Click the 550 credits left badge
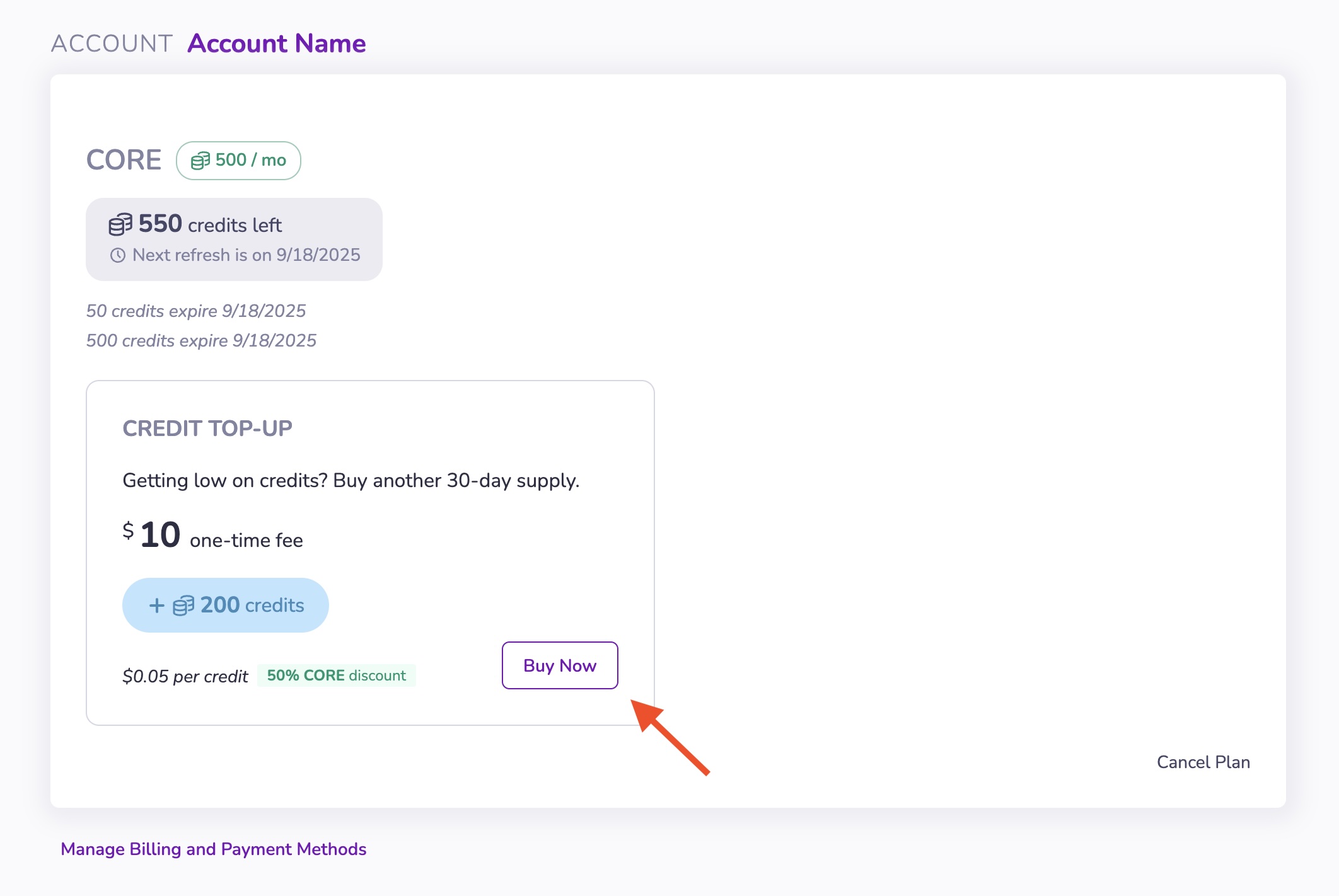The width and height of the screenshot is (1339, 896). click(234, 238)
